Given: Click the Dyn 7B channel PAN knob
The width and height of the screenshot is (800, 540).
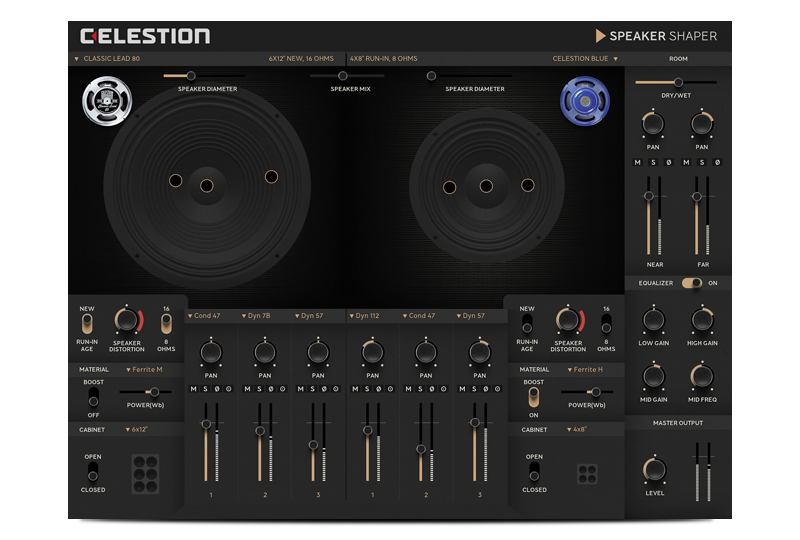Looking at the screenshot, I should (x=265, y=352).
